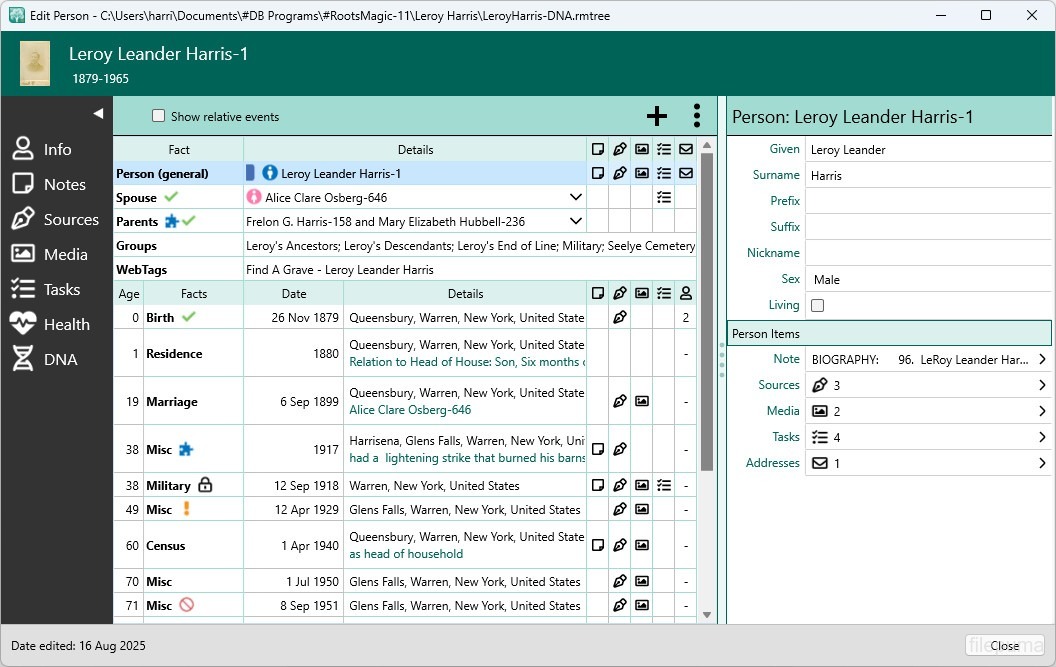Click the media icon in Marriage row
Screen dimensions: 1056x667
pyautogui.click(x=642, y=401)
